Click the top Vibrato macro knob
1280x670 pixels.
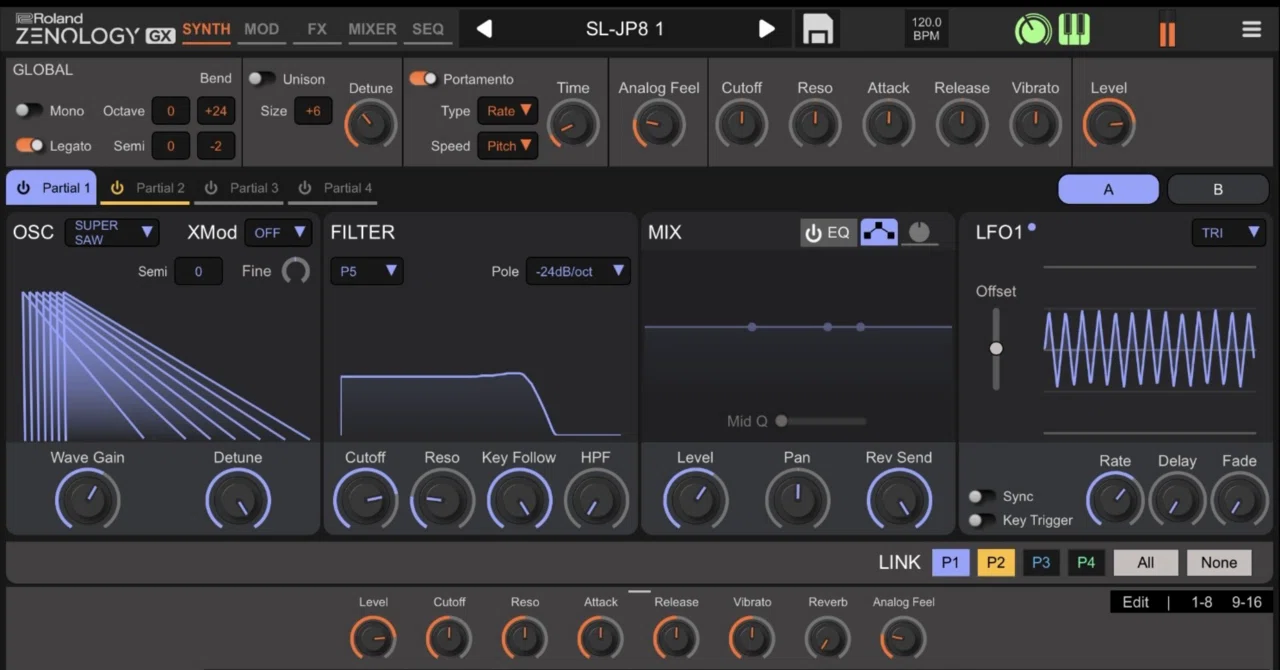click(1035, 124)
